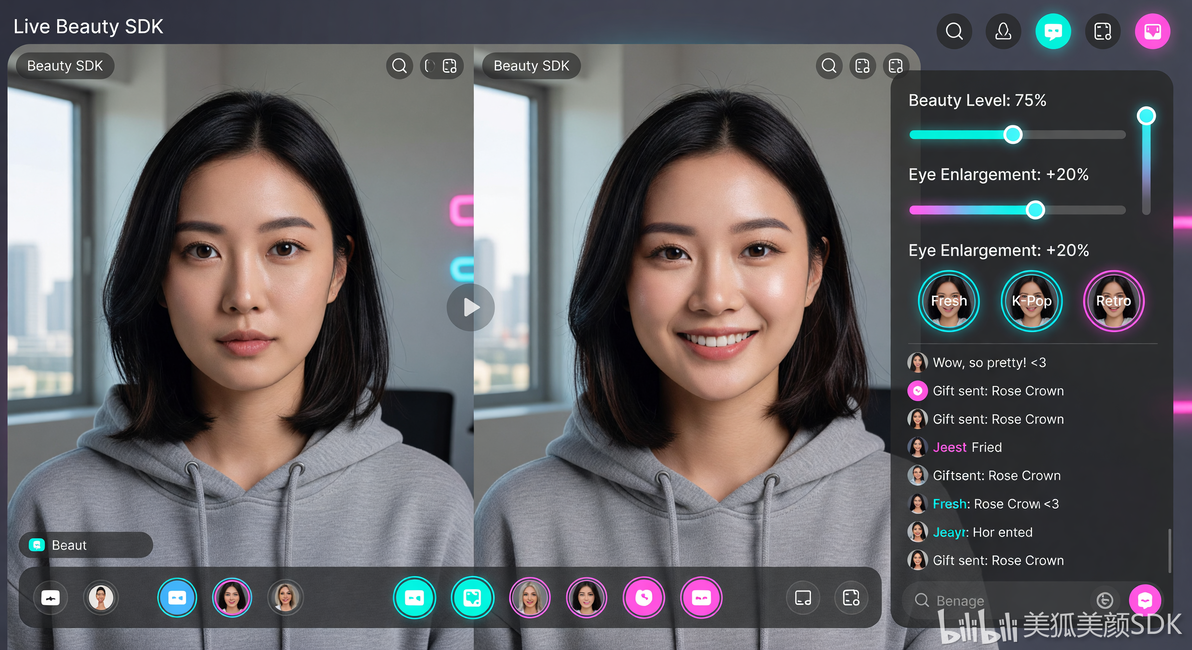
Task: Click the pink heart clock icon
Action: (644, 598)
